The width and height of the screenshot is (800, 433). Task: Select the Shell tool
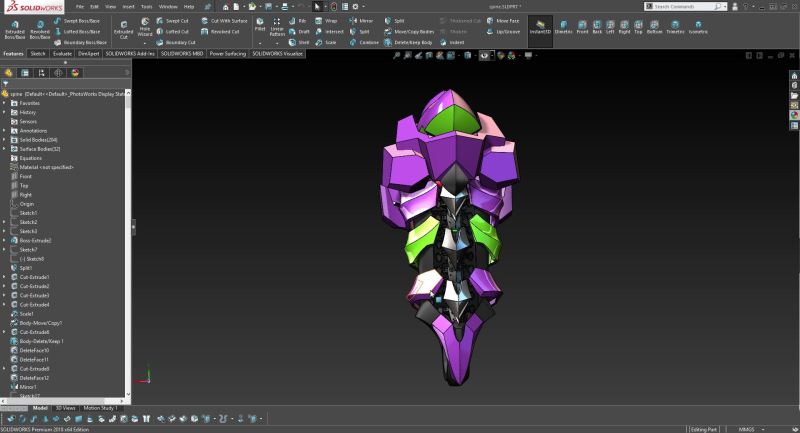point(299,42)
